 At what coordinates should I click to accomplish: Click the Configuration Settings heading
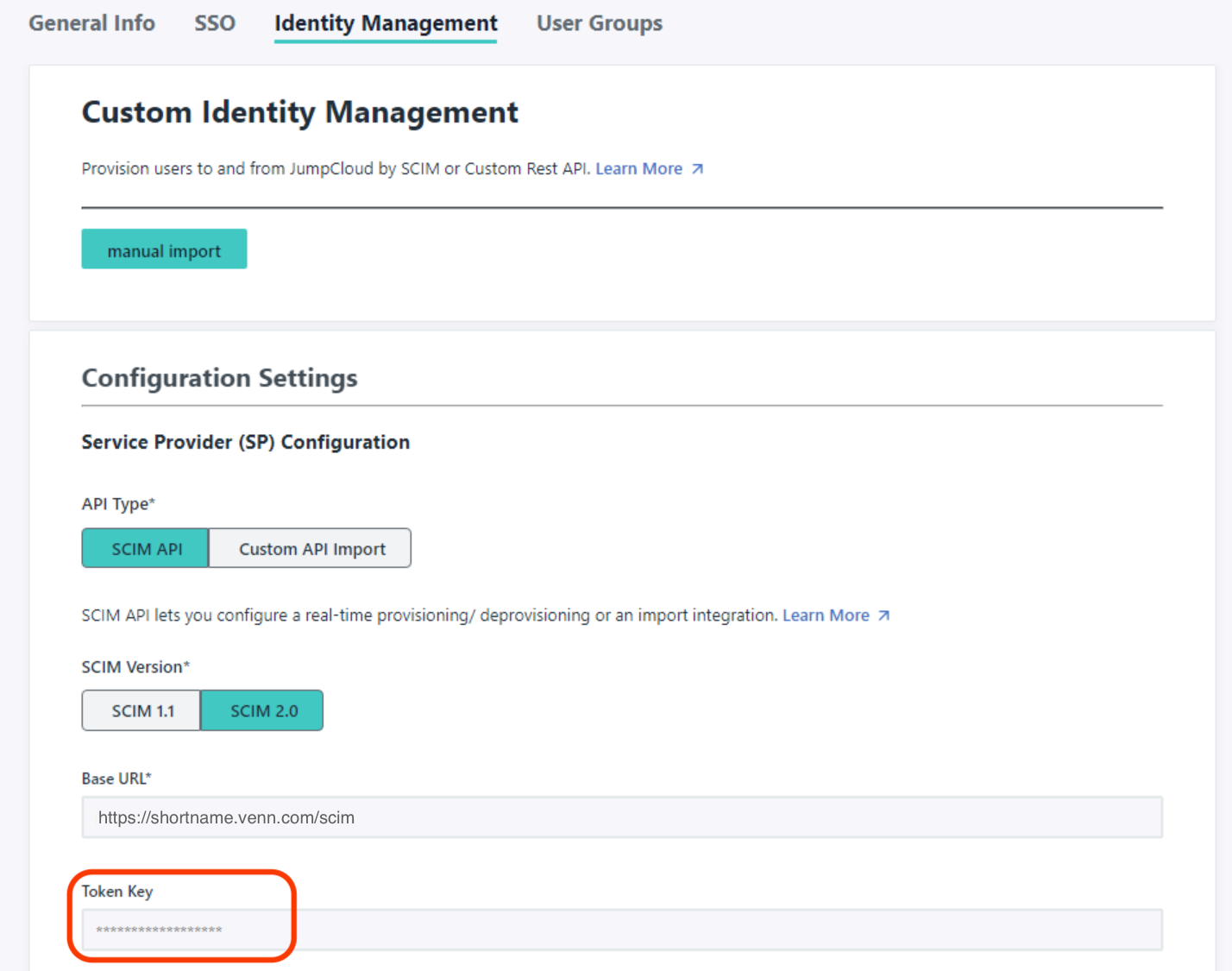tap(219, 378)
